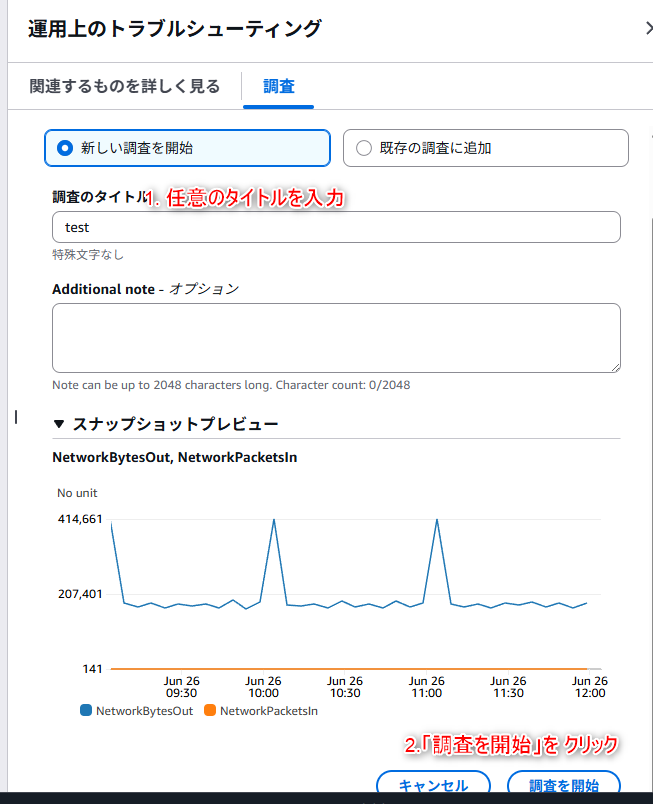The height and width of the screenshot is (804, 653).
Task: Click the 調査のタイトル input containing test
Action: click(x=336, y=227)
